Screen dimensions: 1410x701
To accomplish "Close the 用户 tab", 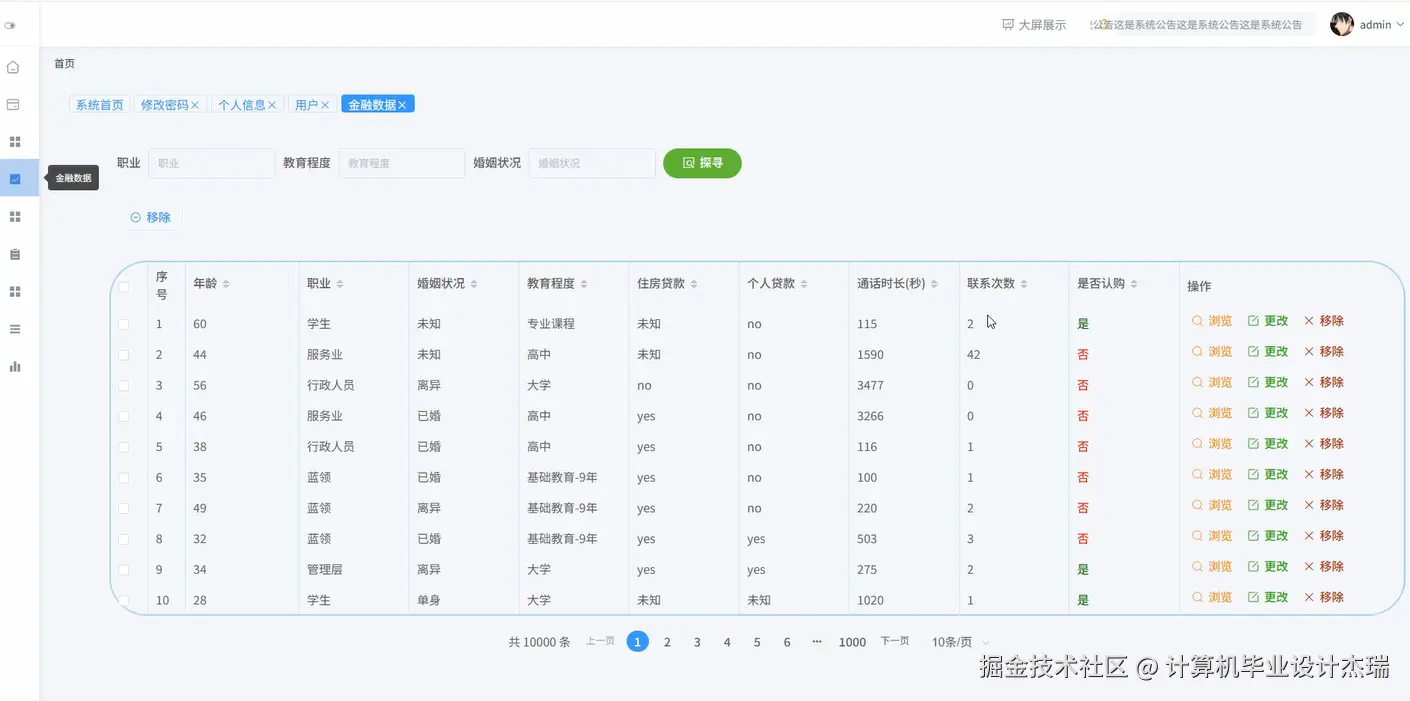I will [325, 105].
